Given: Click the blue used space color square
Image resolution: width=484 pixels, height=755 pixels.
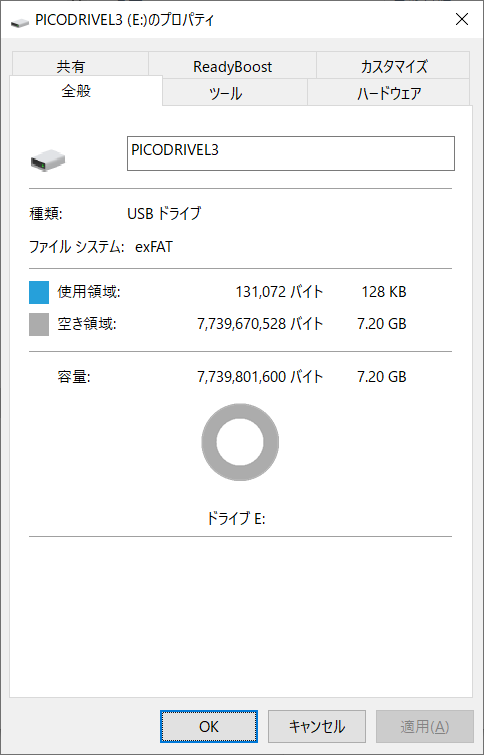Looking at the screenshot, I should 39,293.
